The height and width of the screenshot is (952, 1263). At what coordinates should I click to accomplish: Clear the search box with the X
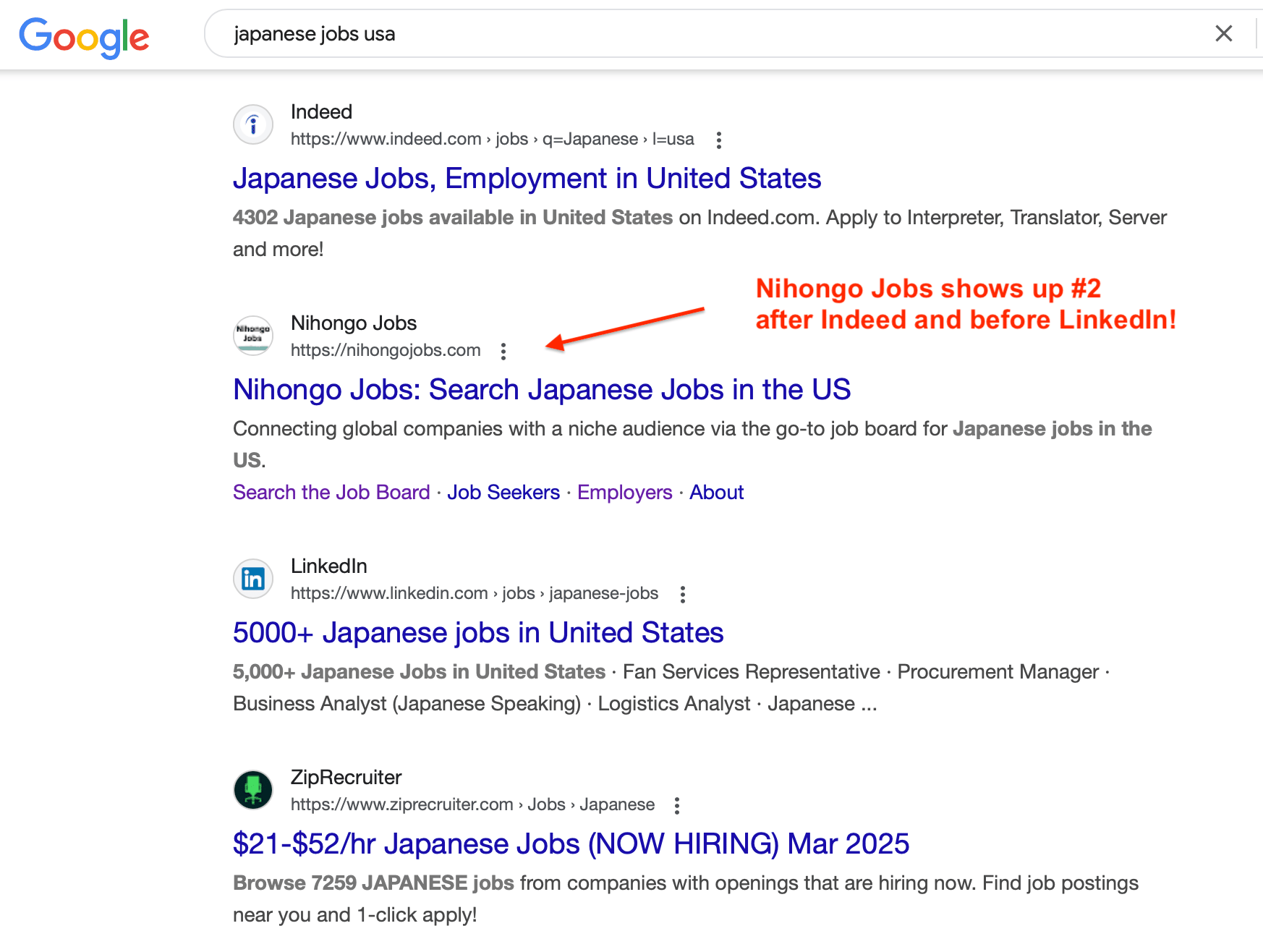click(x=1224, y=33)
